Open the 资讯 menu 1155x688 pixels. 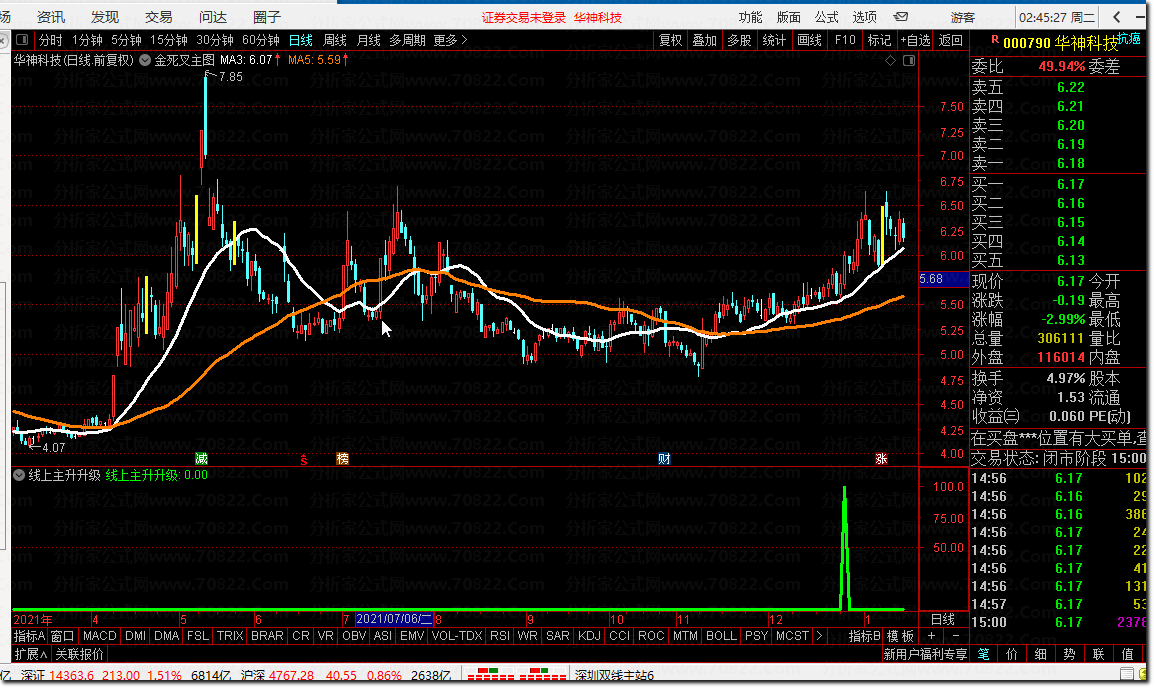[51, 16]
